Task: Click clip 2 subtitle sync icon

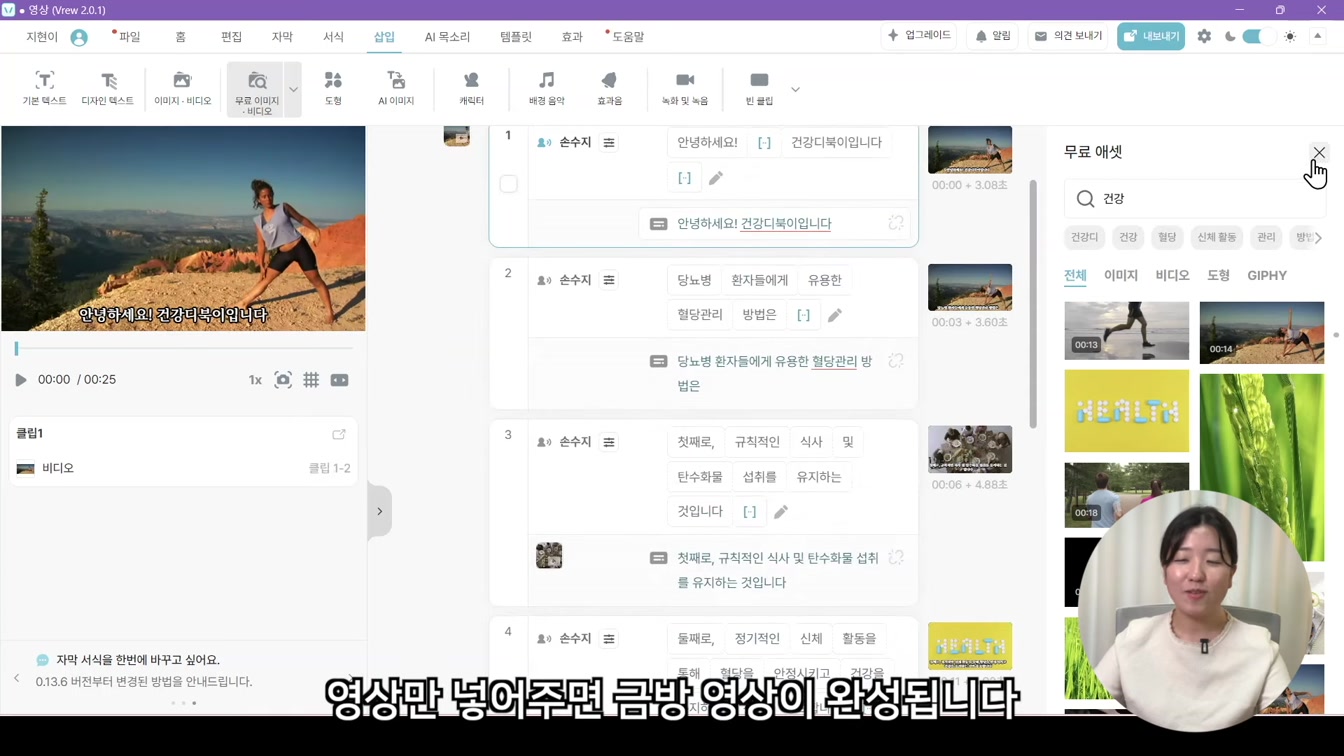Action: [x=896, y=361]
